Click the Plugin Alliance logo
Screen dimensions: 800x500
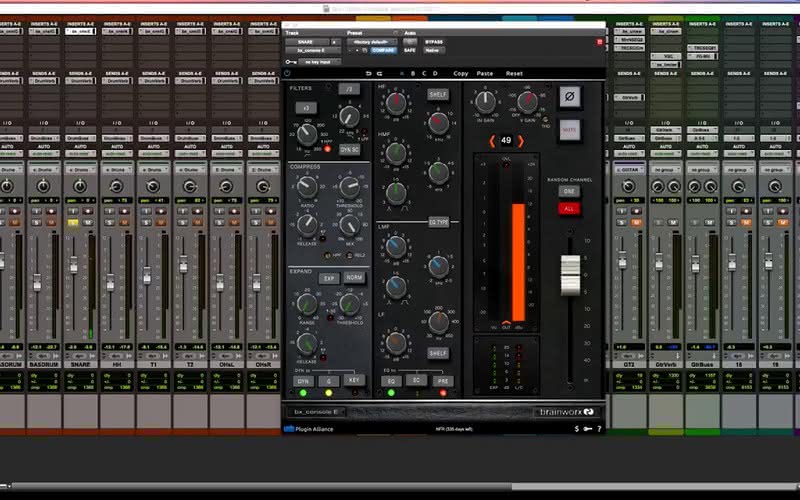(309, 429)
